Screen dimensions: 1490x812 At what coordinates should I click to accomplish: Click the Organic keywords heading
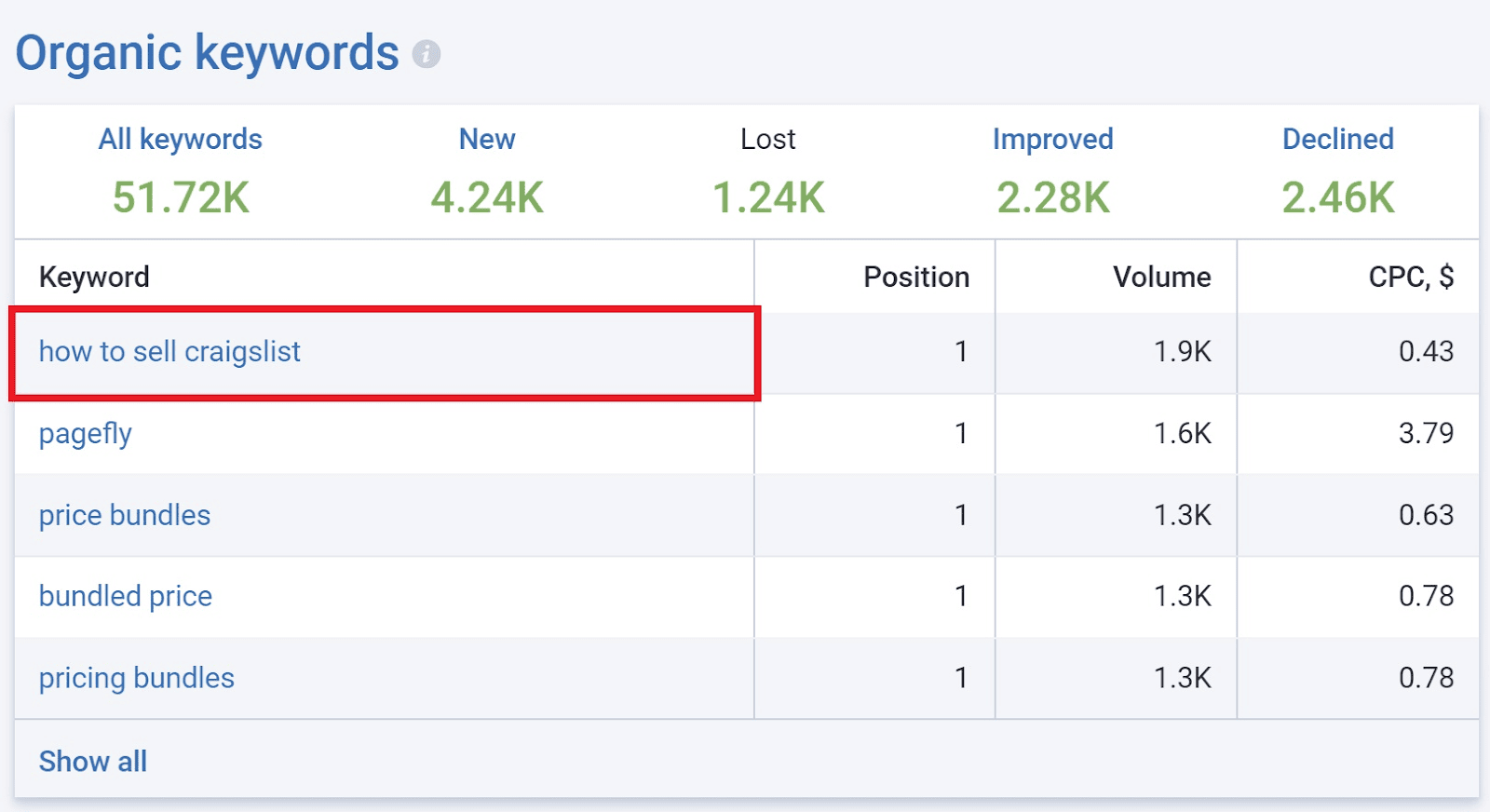[207, 53]
